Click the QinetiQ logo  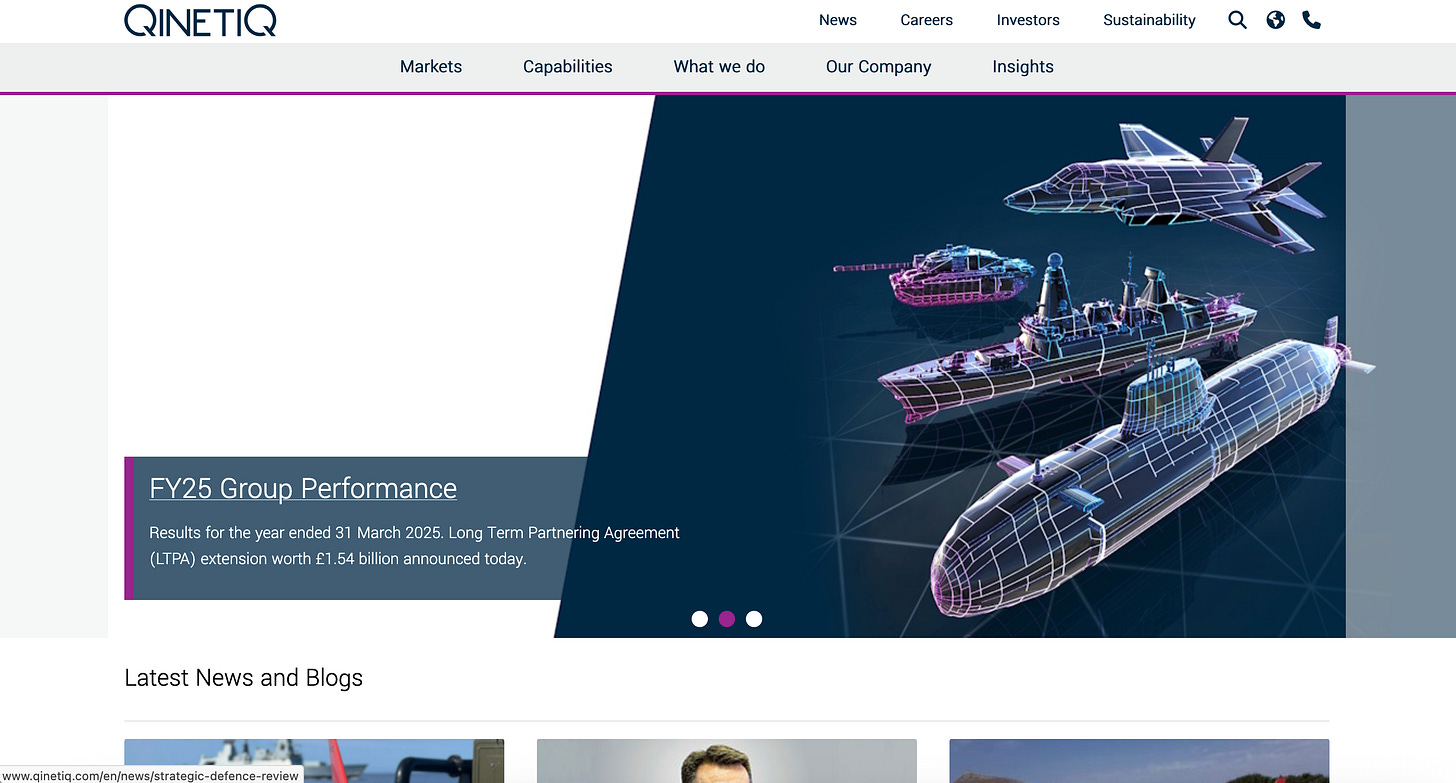tap(200, 20)
